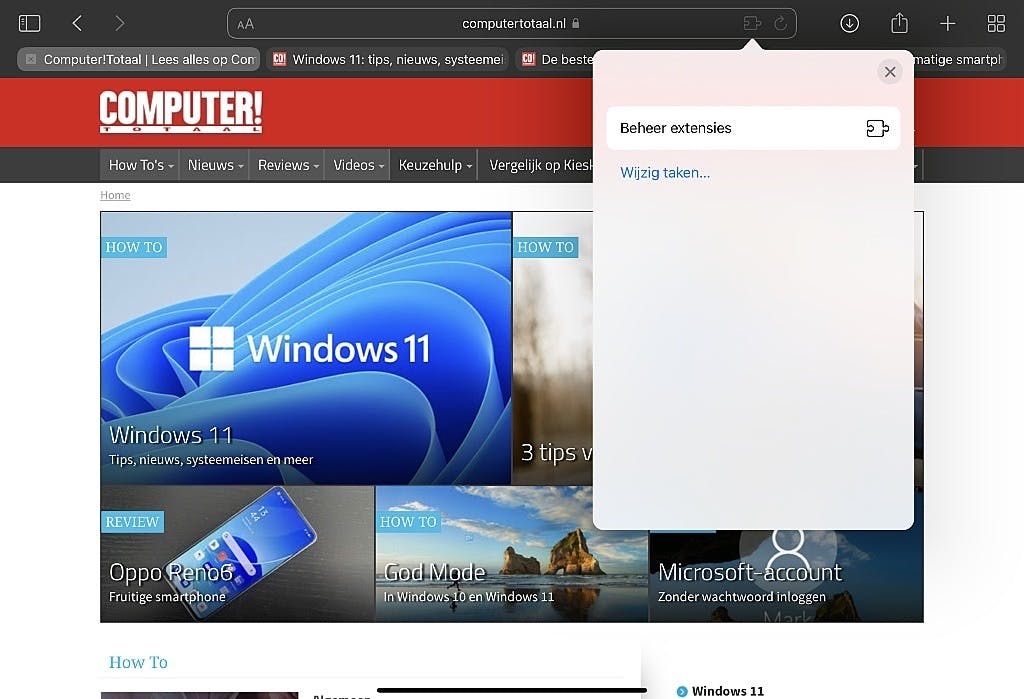Open Vergelijk op Kieskeurig menu item
The image size is (1024, 699).
[x=541, y=165]
